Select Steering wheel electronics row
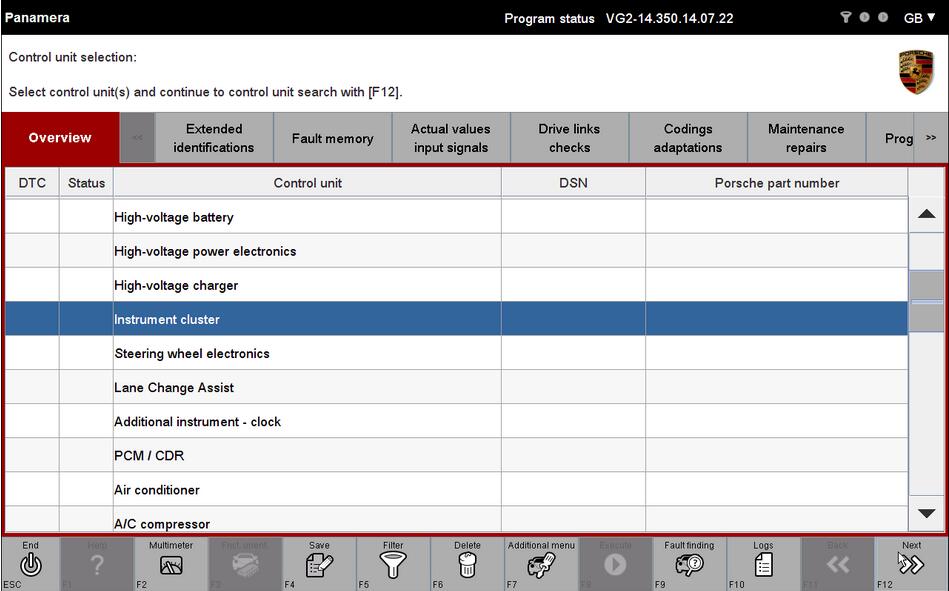Image resolution: width=949 pixels, height=591 pixels. (x=456, y=353)
